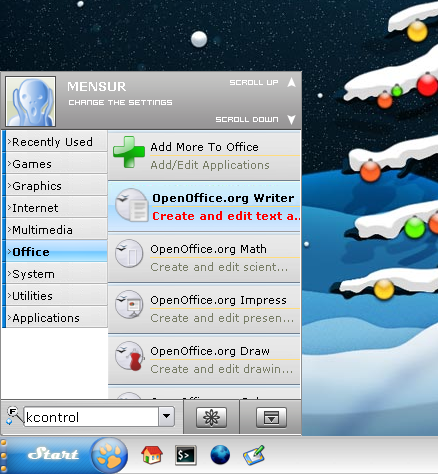This screenshot has height=474, width=438.
Task: Click the Scroll Down text
Action: (247, 119)
